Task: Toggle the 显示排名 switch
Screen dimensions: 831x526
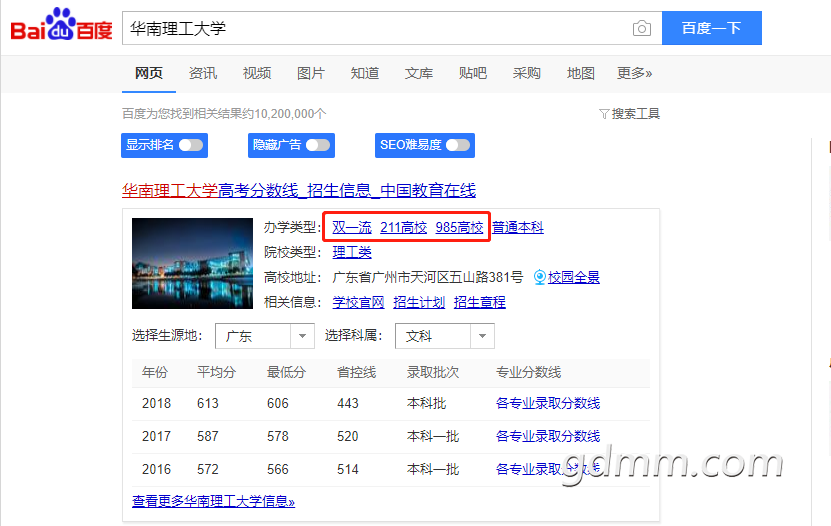Action: pyautogui.click(x=190, y=145)
